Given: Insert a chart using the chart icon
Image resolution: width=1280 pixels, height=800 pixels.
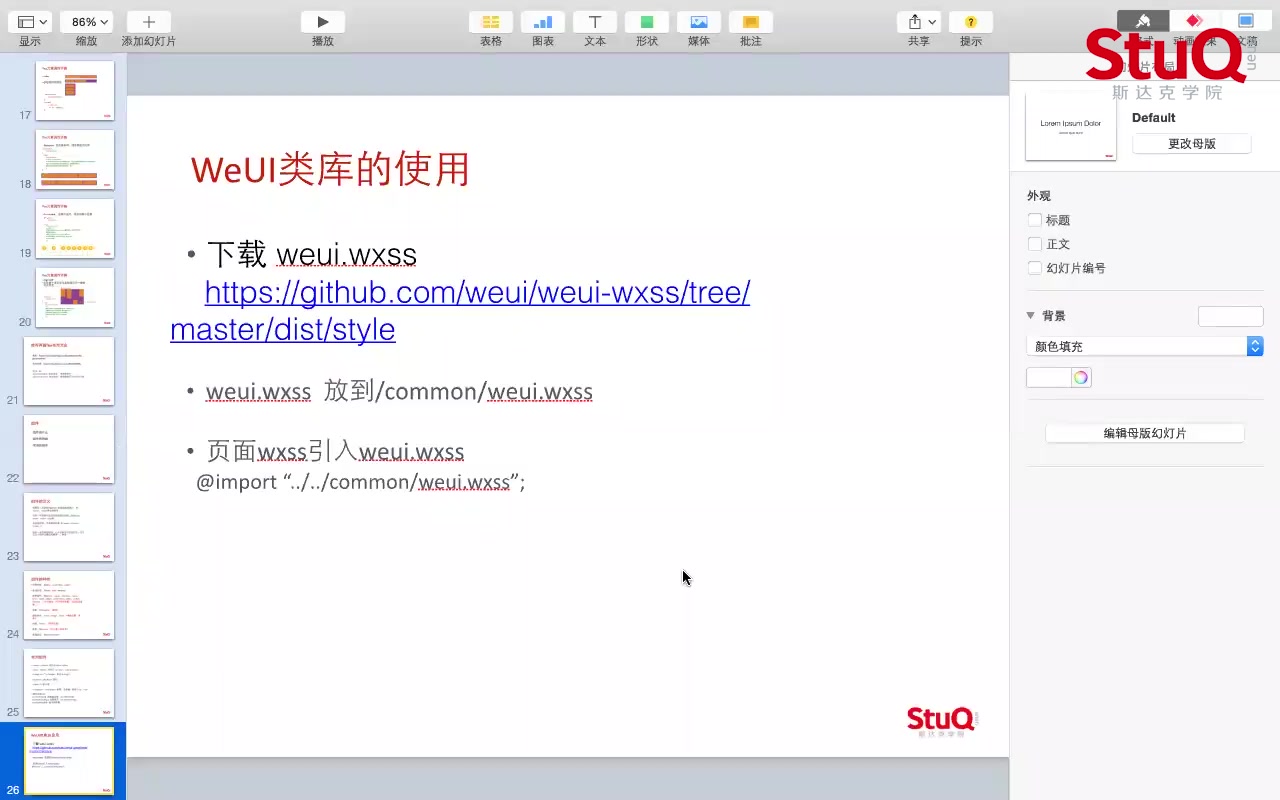Looking at the screenshot, I should click(x=543, y=22).
